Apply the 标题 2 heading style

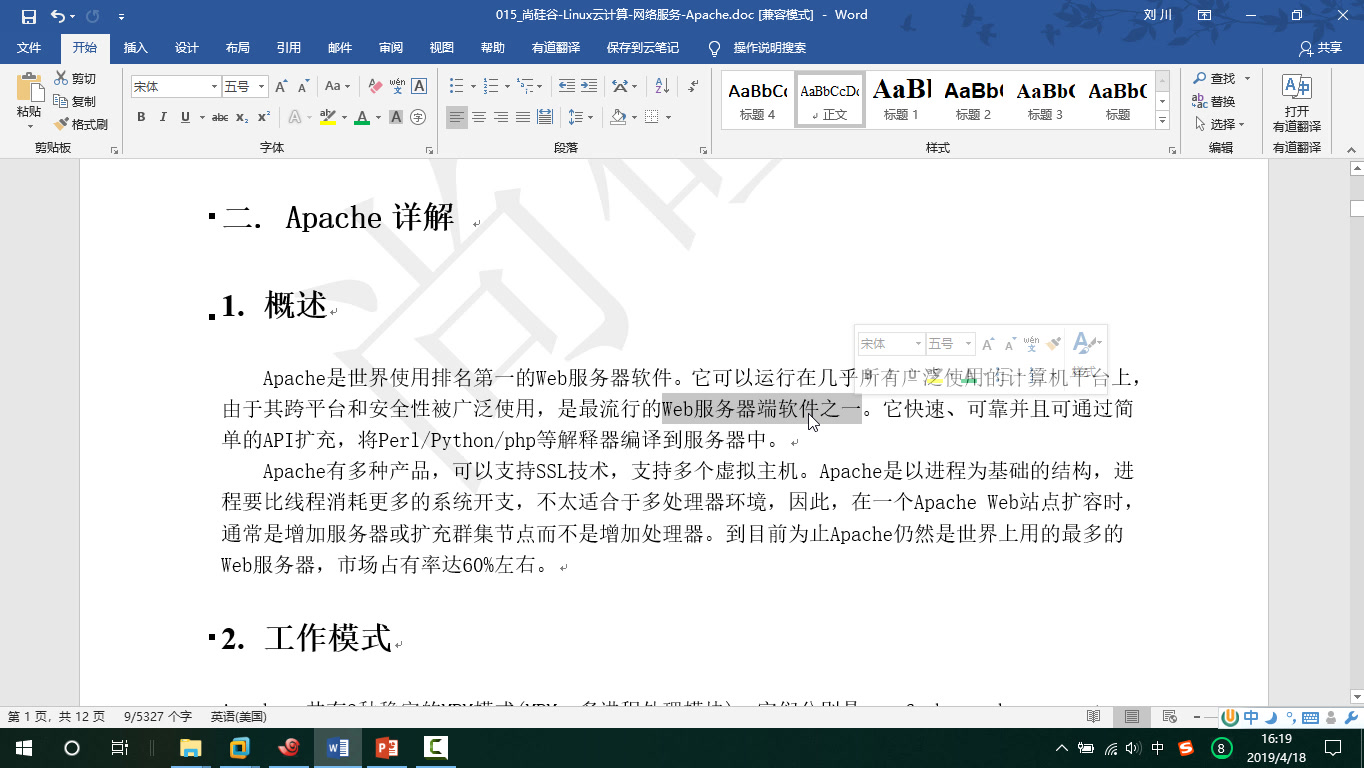pyautogui.click(x=973, y=99)
